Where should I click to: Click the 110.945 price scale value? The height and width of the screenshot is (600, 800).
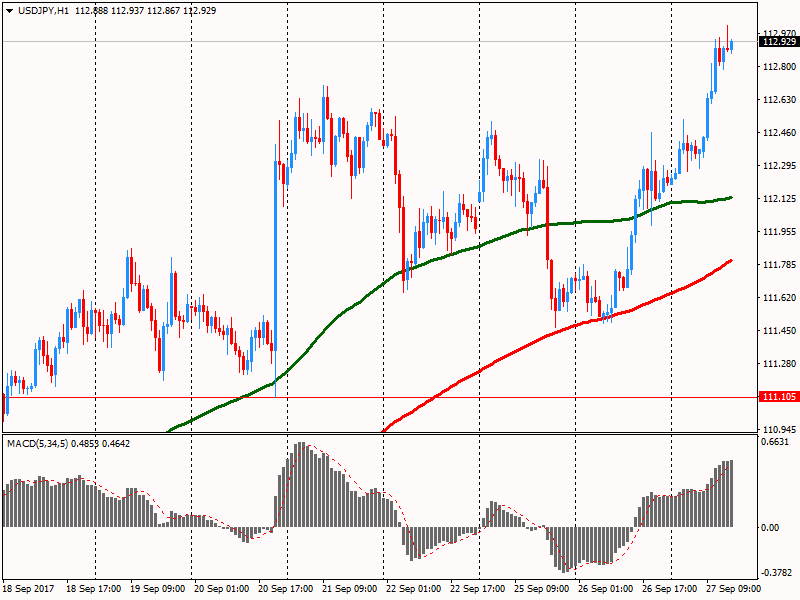pos(779,430)
